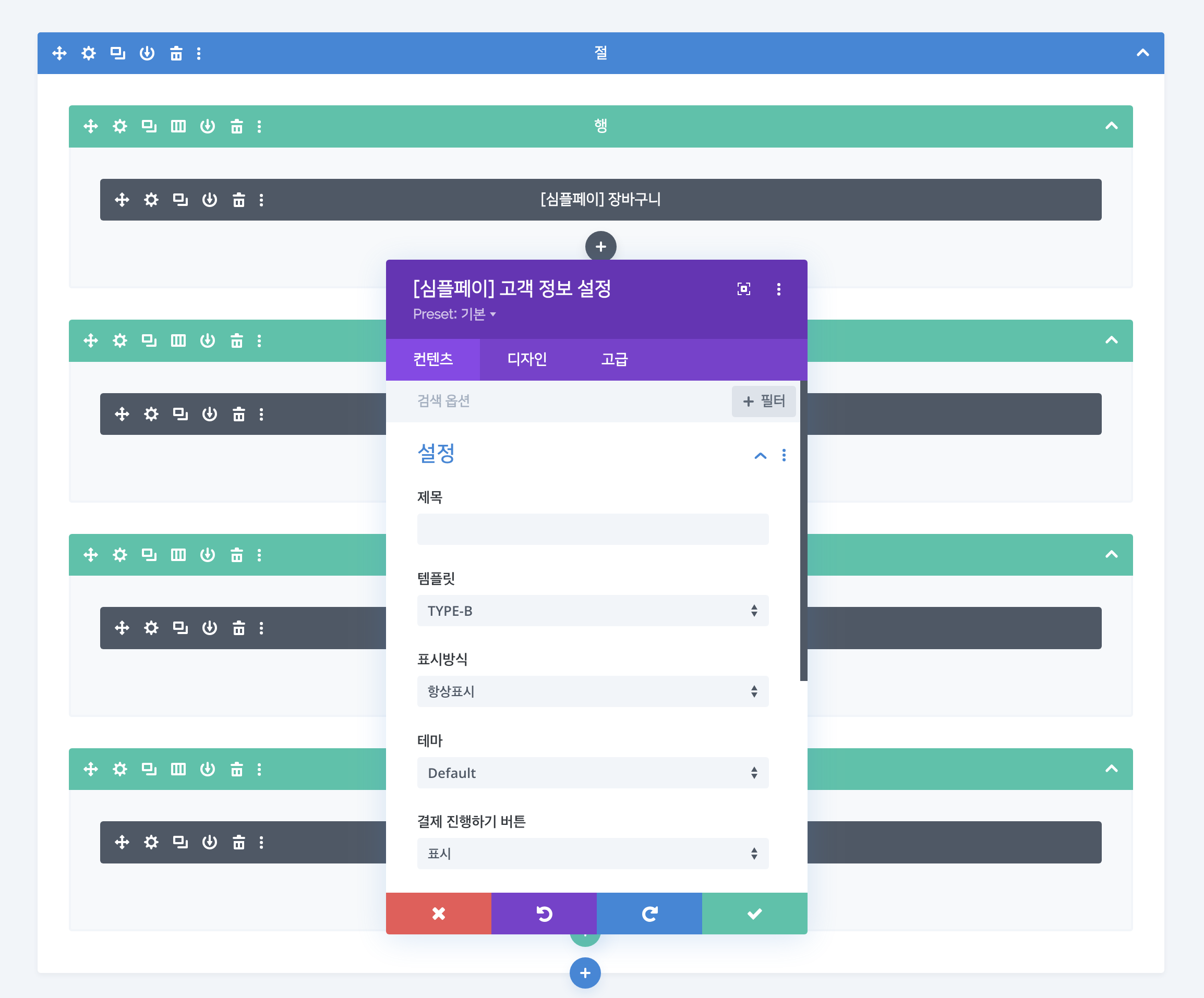Switch to the 디자인 tab
Screen dimensions: 1204x998
[527, 359]
